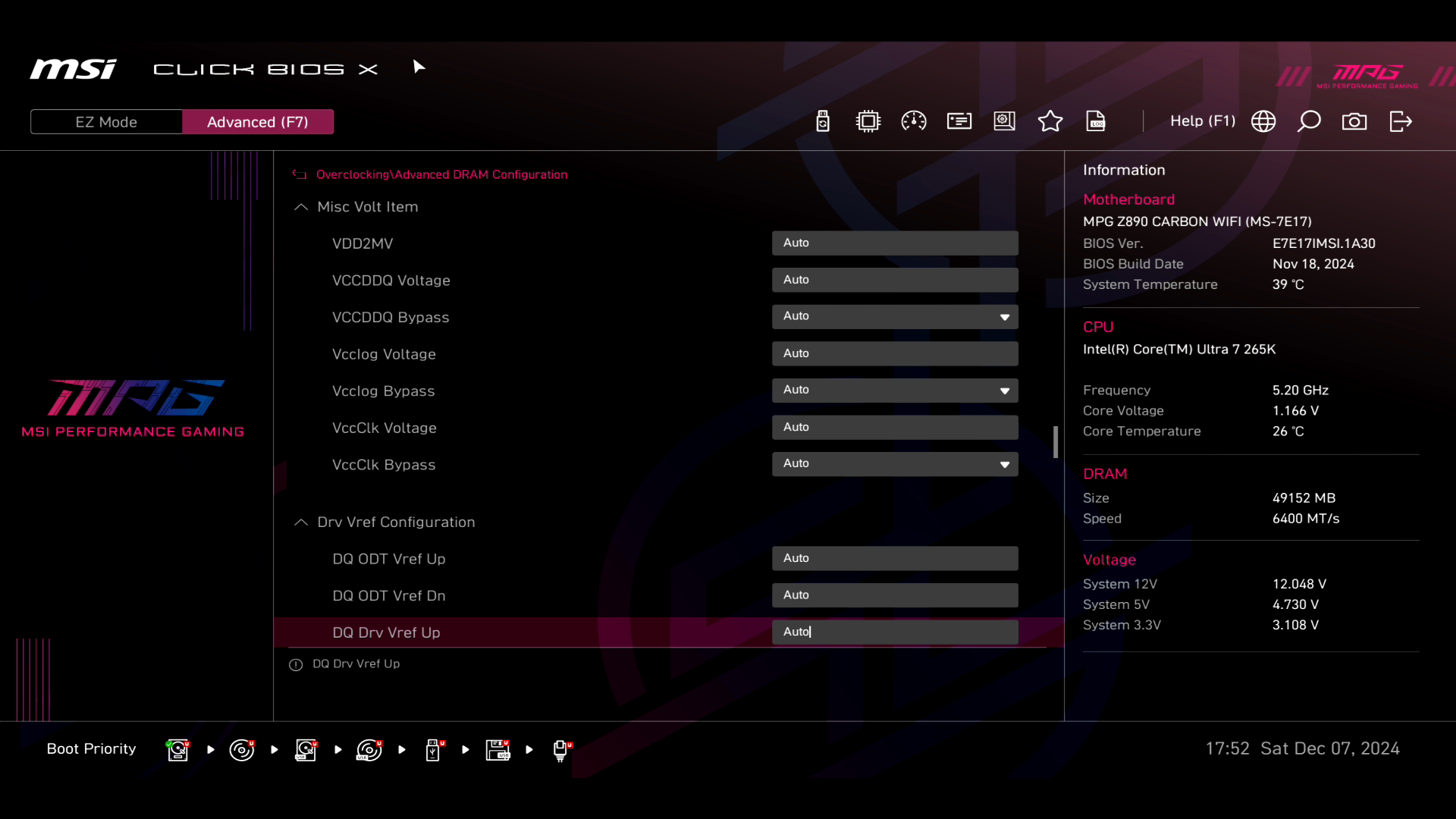Select the Advanced (F7) tab
Viewport: 1456px width, 819px height.
click(x=258, y=122)
